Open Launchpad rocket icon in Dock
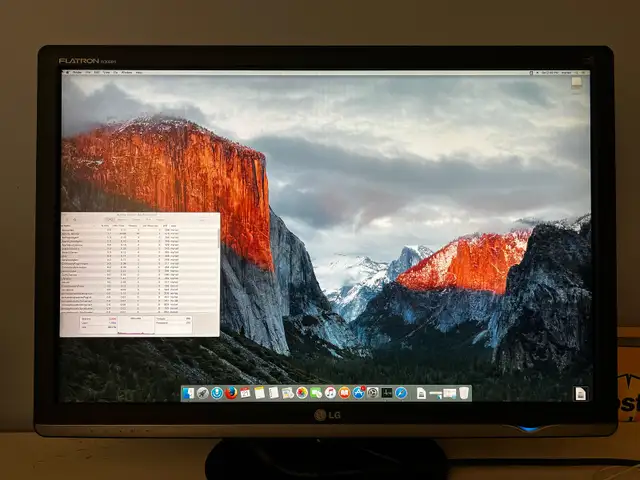Image resolution: width=640 pixels, height=480 pixels. (203, 393)
